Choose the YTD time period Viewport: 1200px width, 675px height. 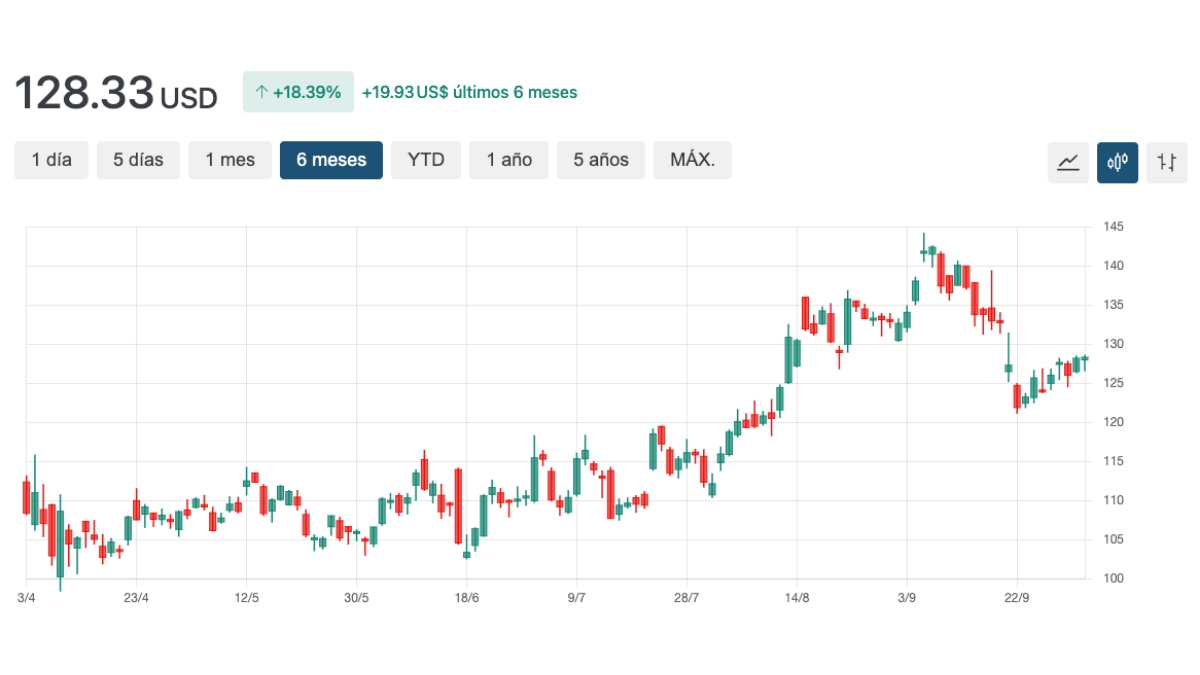[426, 160]
